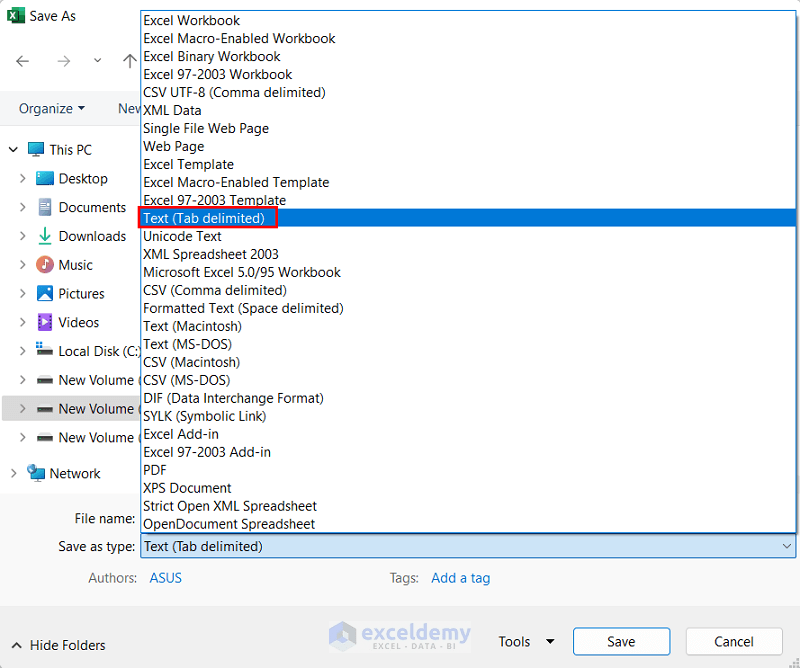
Task: Choose Text (MS-DOS) file type
Action: tap(468, 344)
